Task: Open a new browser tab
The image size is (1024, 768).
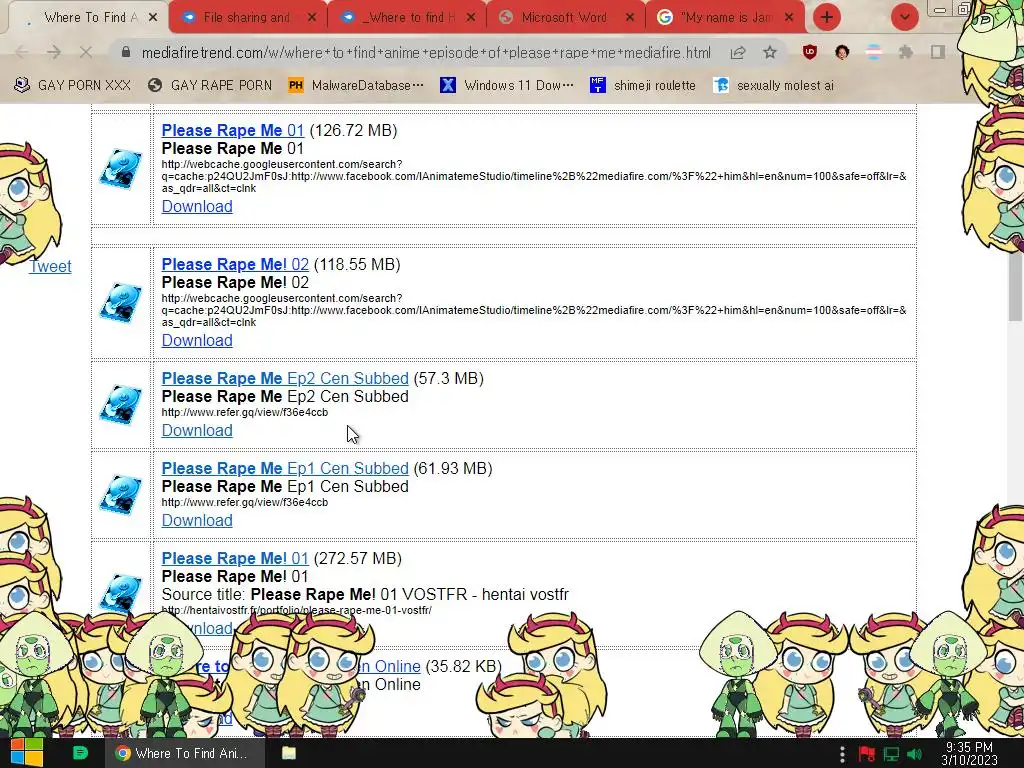Action: pyautogui.click(x=827, y=17)
